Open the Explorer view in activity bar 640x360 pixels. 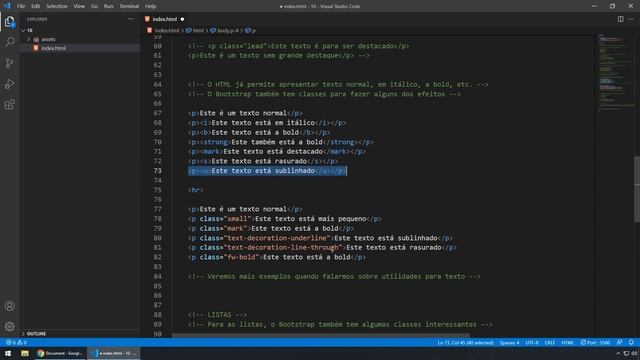click(x=9, y=22)
